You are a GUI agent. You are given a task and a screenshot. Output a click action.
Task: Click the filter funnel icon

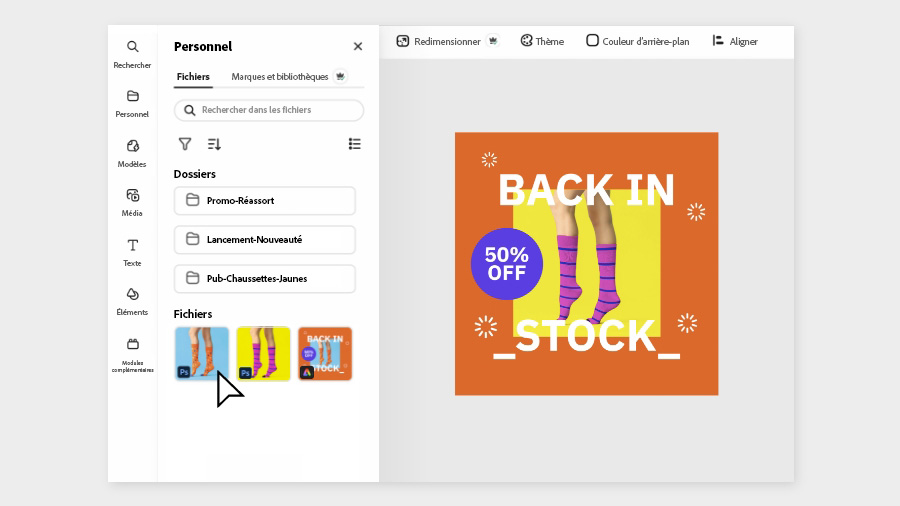coord(185,144)
